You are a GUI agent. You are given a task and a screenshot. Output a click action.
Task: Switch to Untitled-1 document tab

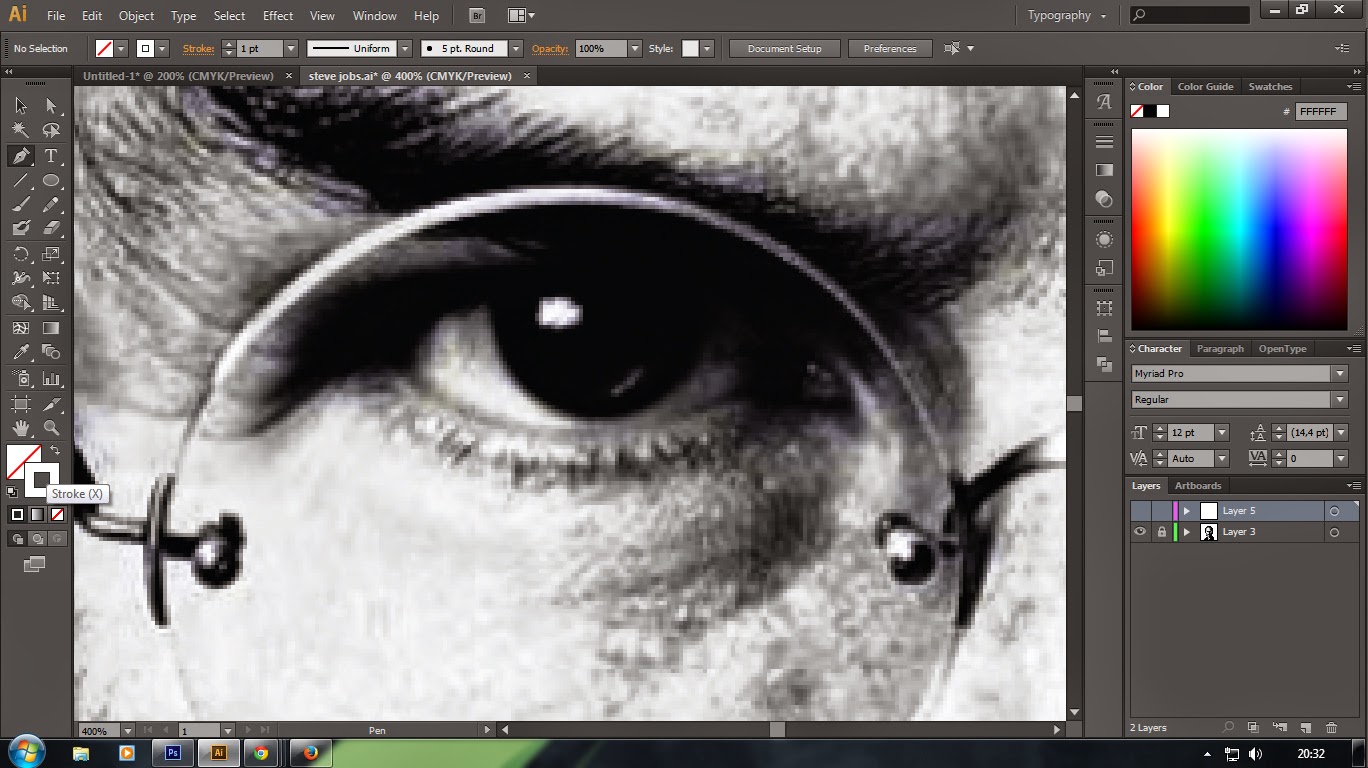(x=176, y=75)
